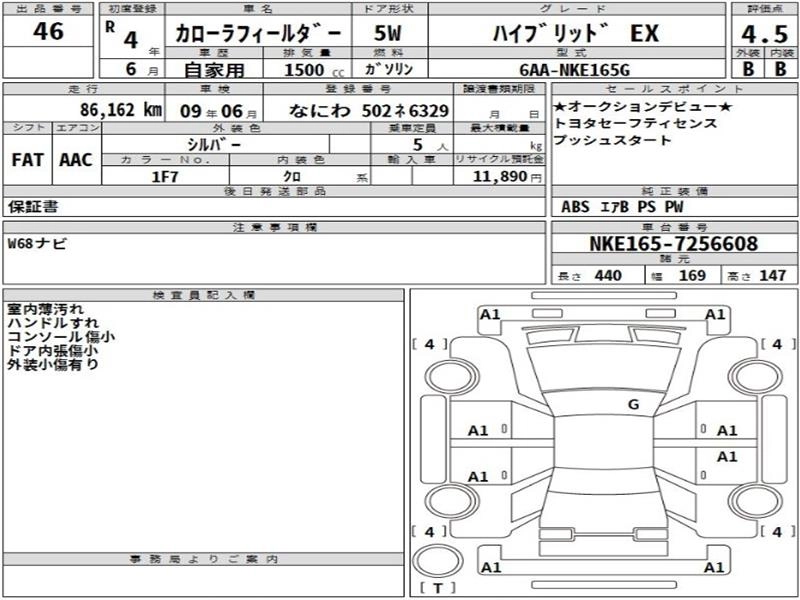This screenshot has width=800, height=600.
Task: Select inspector note ドア内張傷小
Action: [x=53, y=351]
